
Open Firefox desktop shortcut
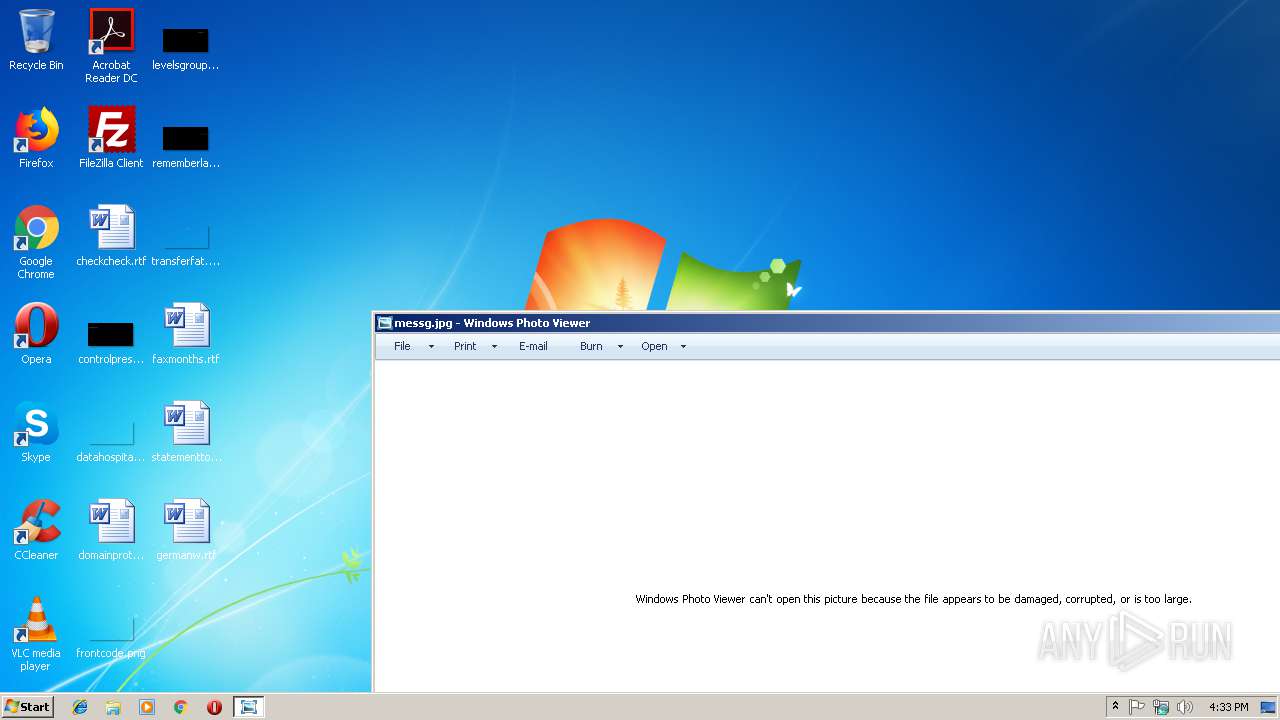[36, 138]
